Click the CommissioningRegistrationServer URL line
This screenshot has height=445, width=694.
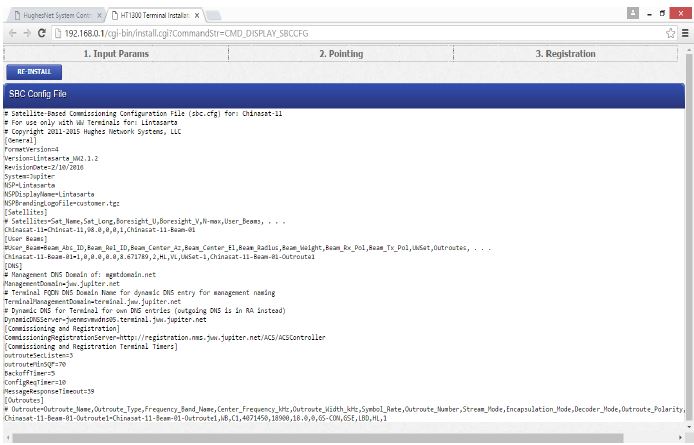pyautogui.click(x=165, y=337)
